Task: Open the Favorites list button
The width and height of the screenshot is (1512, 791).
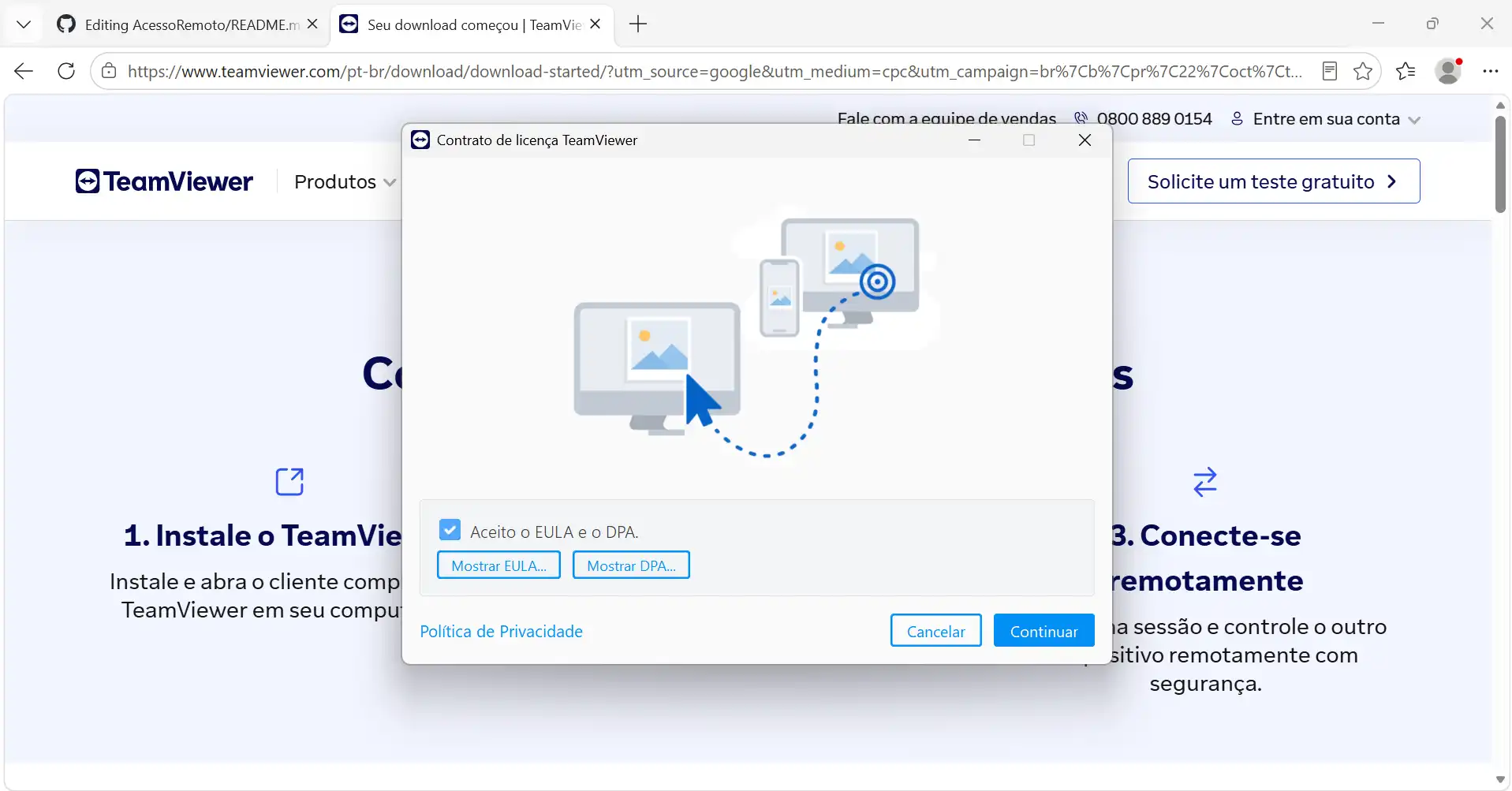Action: click(x=1406, y=72)
